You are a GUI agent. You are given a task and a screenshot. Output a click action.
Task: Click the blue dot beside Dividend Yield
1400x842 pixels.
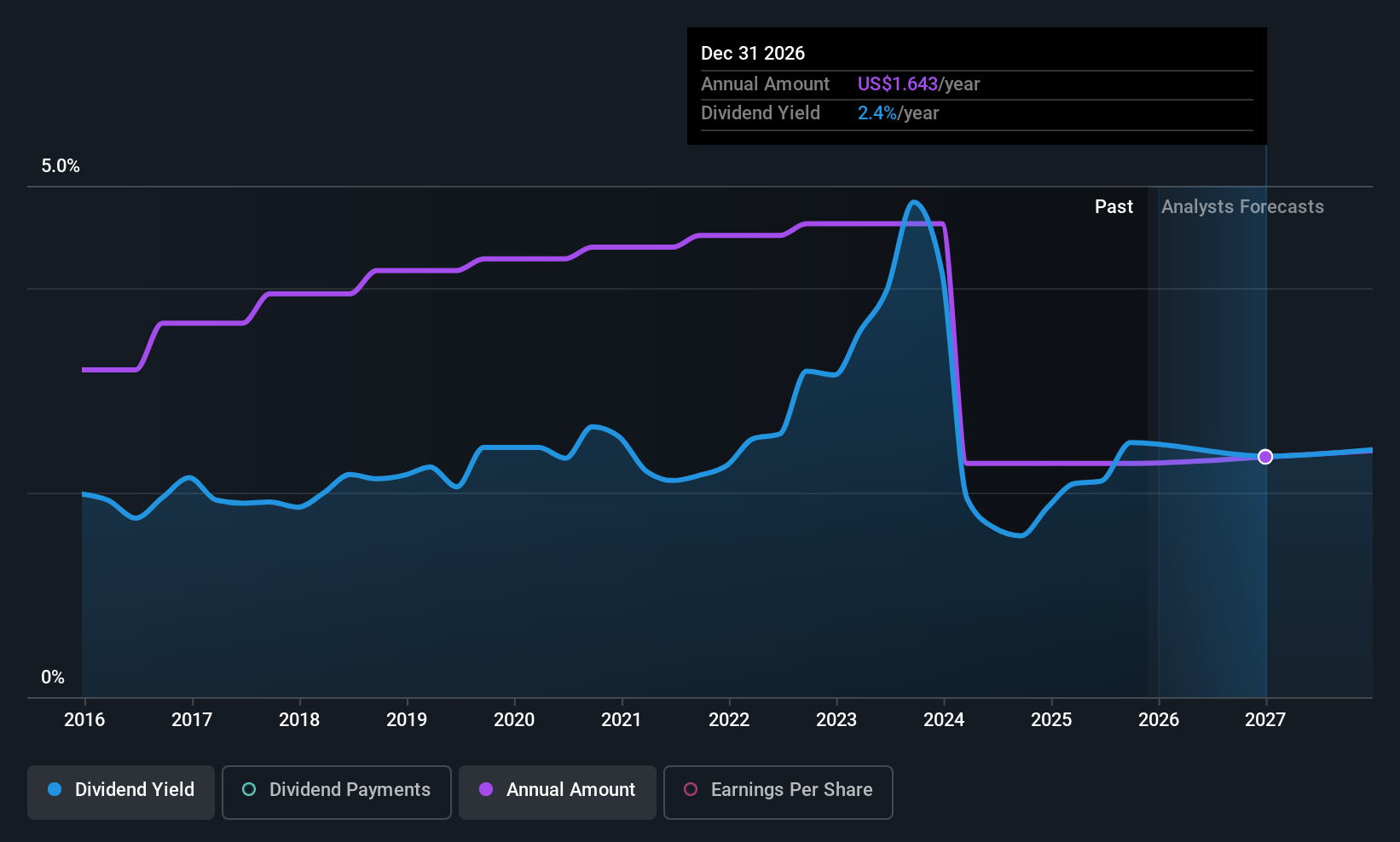(55, 789)
